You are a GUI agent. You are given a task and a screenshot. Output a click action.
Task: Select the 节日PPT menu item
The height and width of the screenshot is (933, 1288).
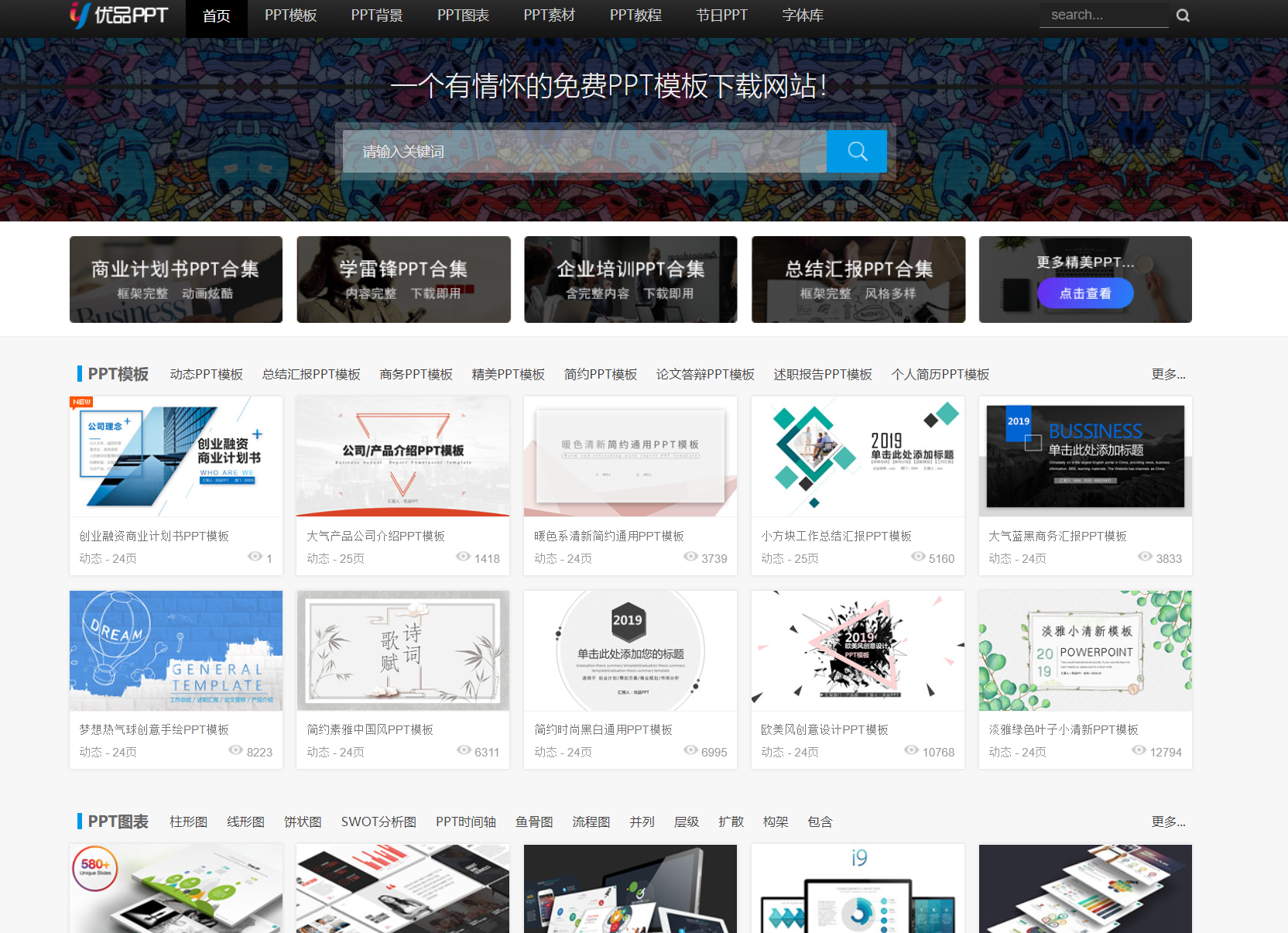click(x=721, y=15)
